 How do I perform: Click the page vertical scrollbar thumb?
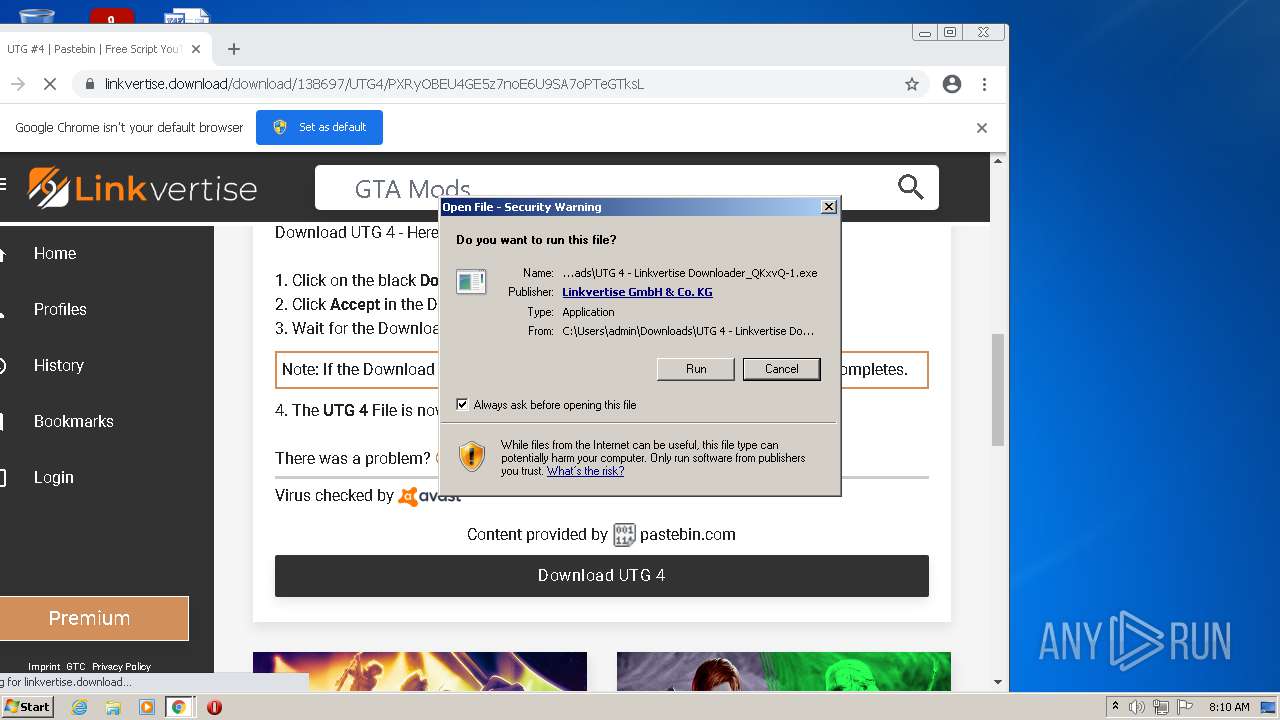pos(998,389)
